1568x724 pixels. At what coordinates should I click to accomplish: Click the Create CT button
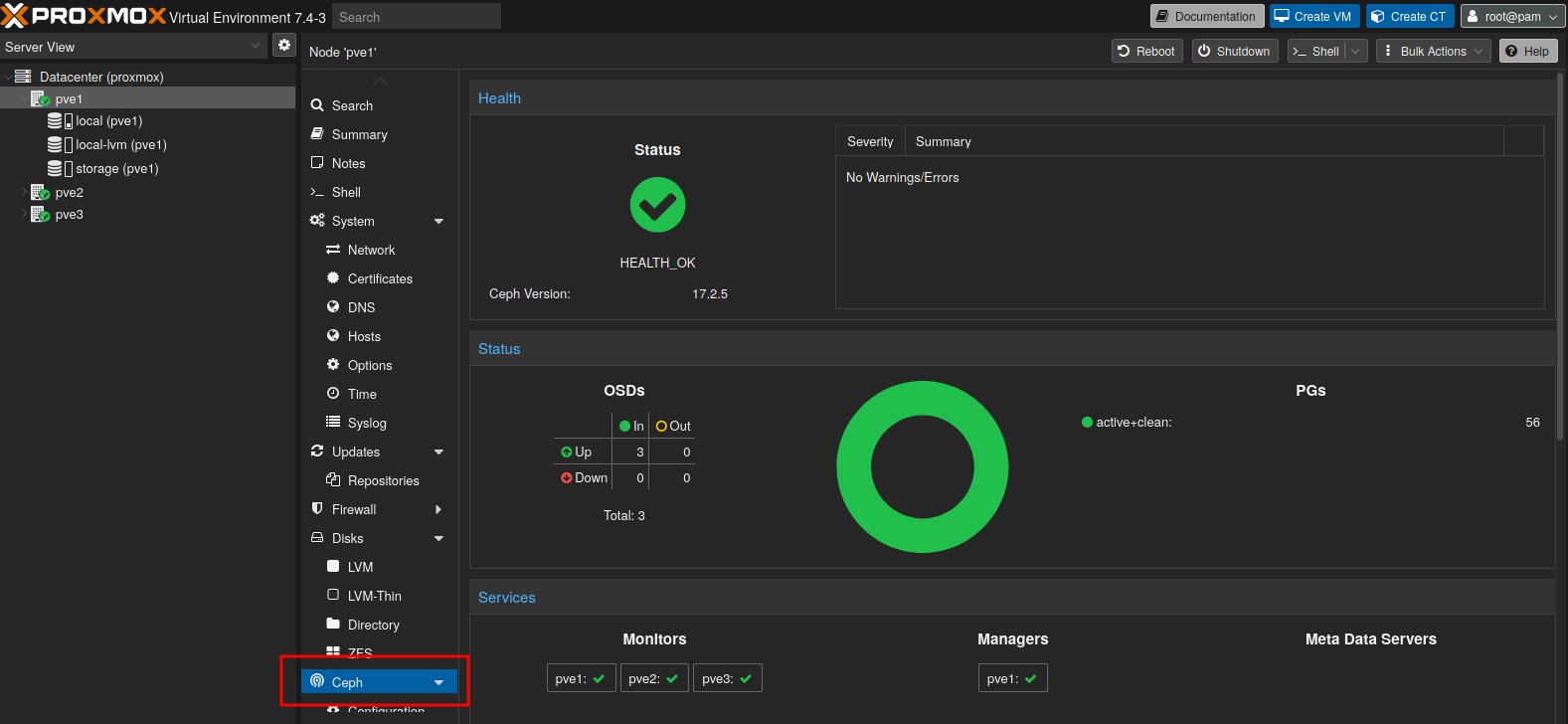coord(1410,16)
